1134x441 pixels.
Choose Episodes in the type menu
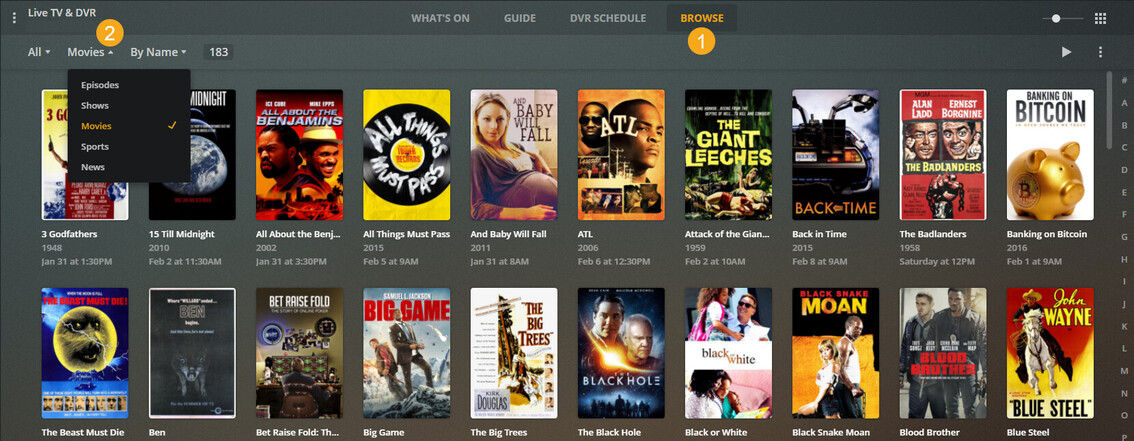click(129, 85)
